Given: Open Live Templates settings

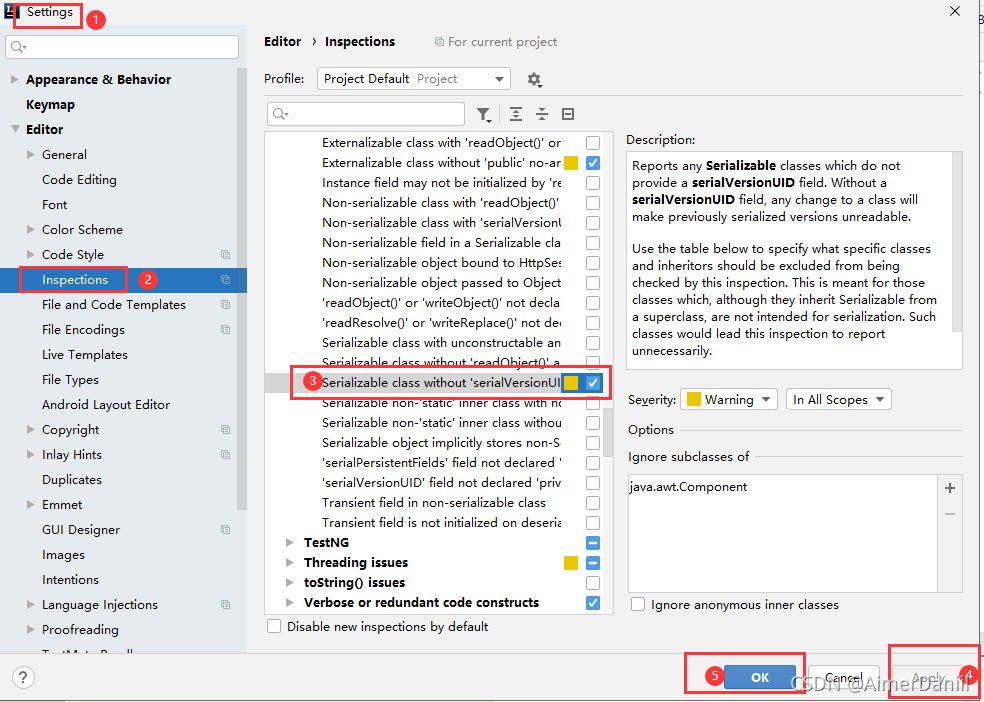Looking at the screenshot, I should (85, 355).
